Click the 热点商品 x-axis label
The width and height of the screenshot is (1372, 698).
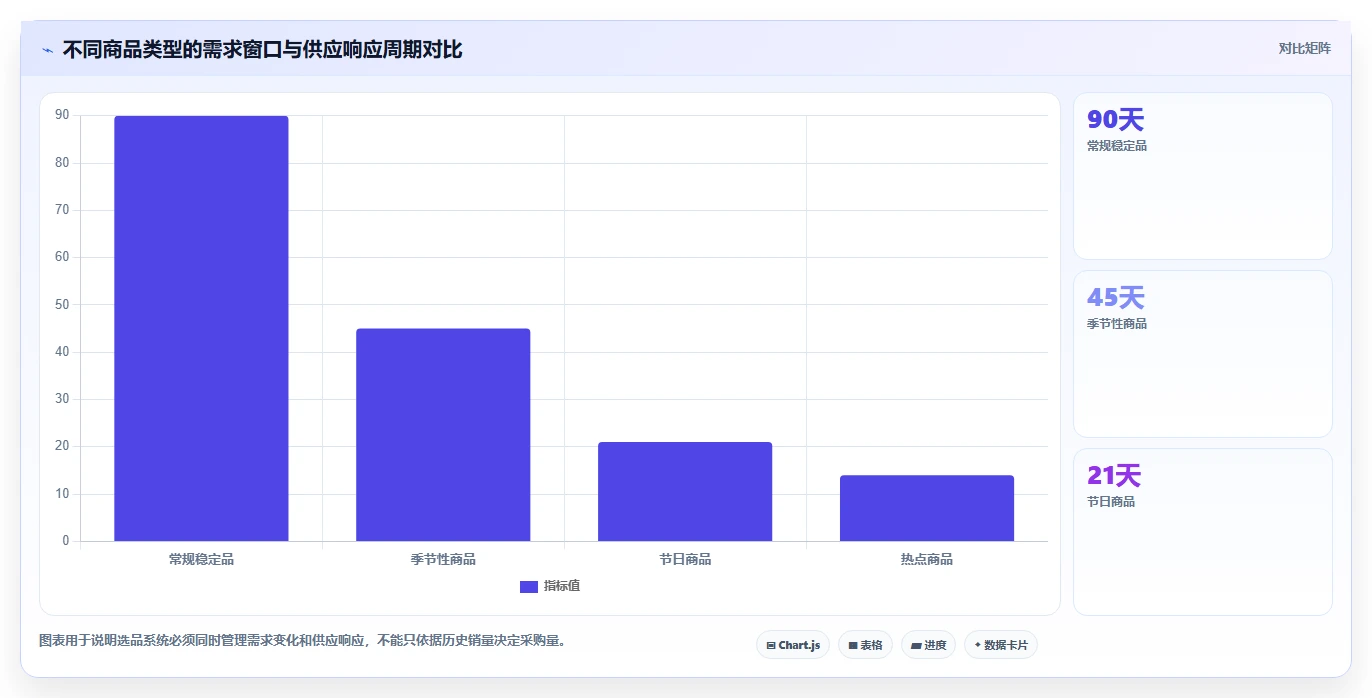[x=927, y=559]
